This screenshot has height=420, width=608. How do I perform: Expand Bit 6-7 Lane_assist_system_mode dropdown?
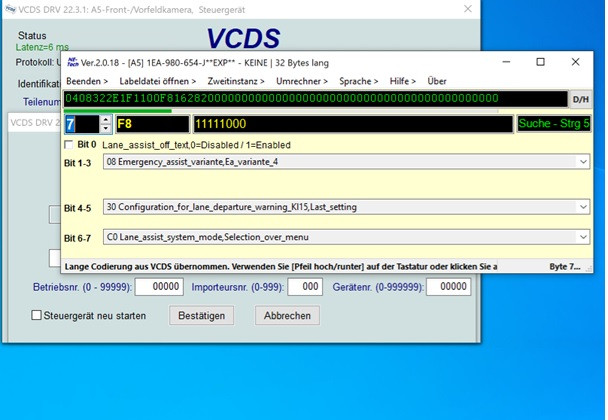pos(583,237)
